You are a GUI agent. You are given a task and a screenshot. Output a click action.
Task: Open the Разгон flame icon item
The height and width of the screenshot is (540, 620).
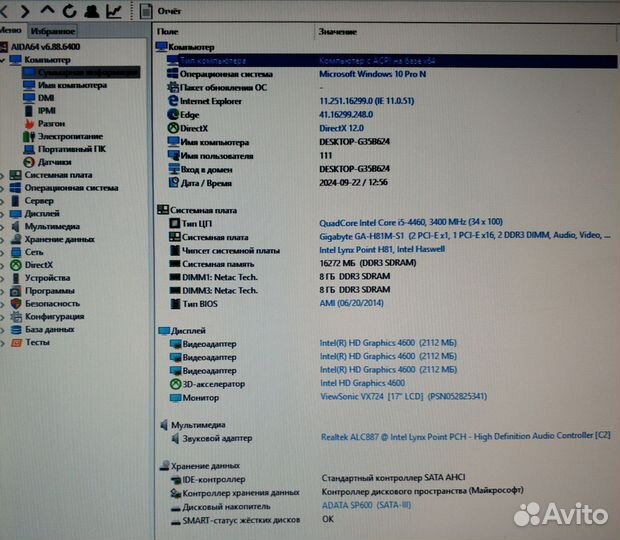(29, 124)
